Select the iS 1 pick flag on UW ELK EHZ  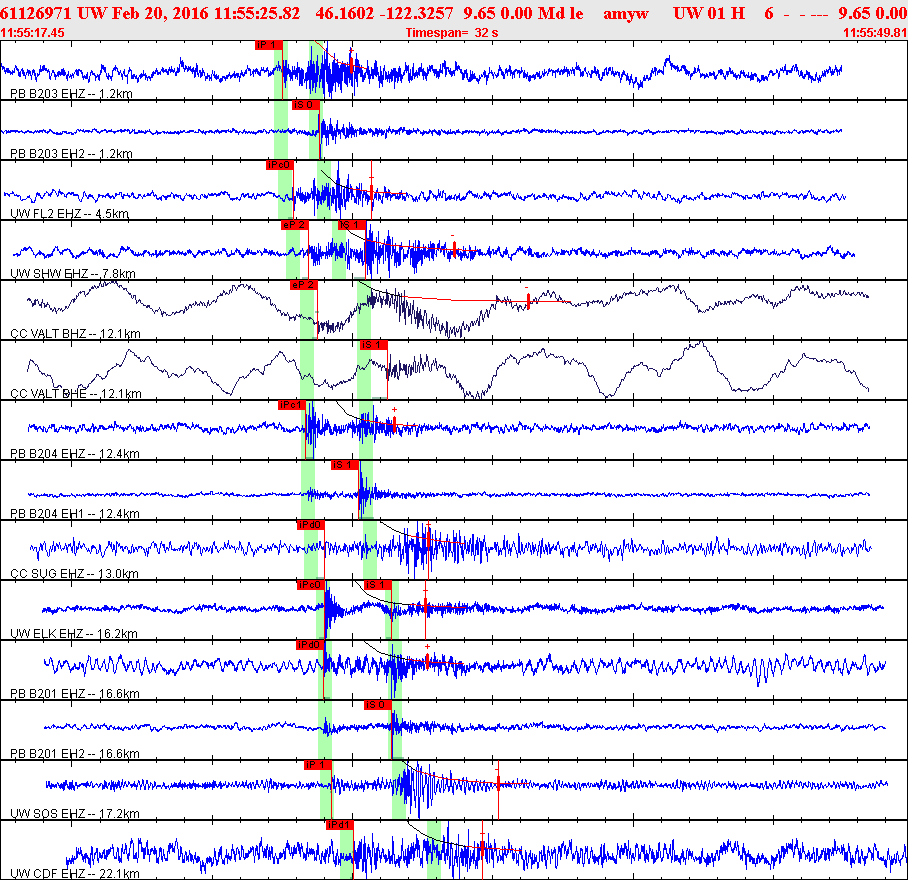pyautogui.click(x=378, y=585)
